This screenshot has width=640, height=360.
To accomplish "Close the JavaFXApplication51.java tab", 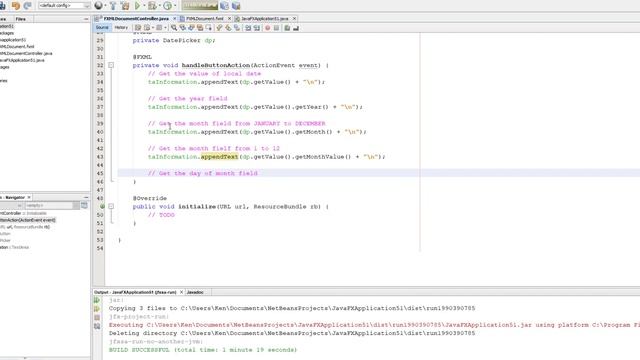I will point(294,19).
